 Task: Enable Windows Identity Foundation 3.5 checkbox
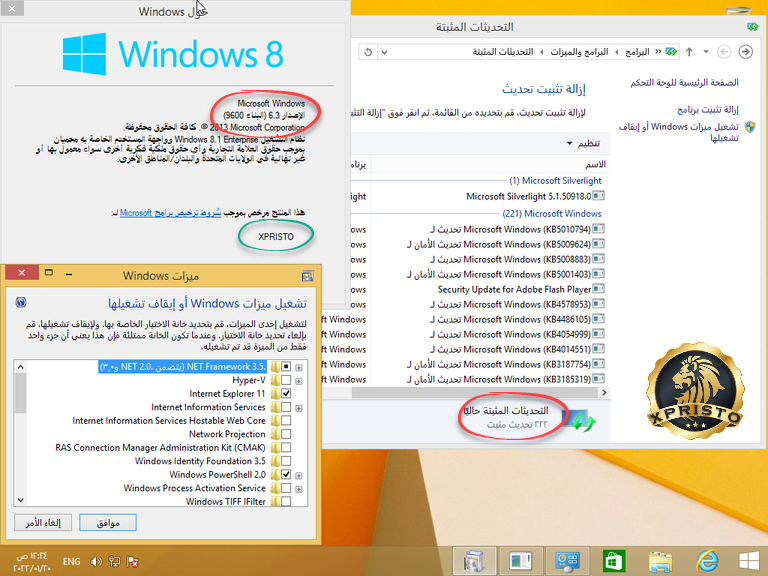tap(286, 461)
